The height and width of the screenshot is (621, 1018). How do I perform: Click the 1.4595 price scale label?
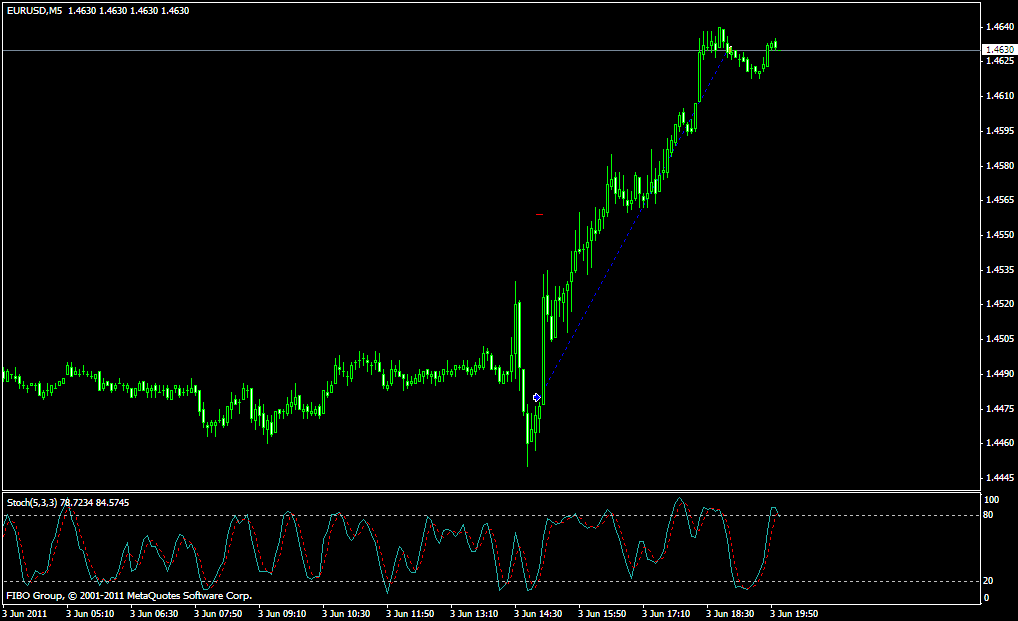(998, 131)
